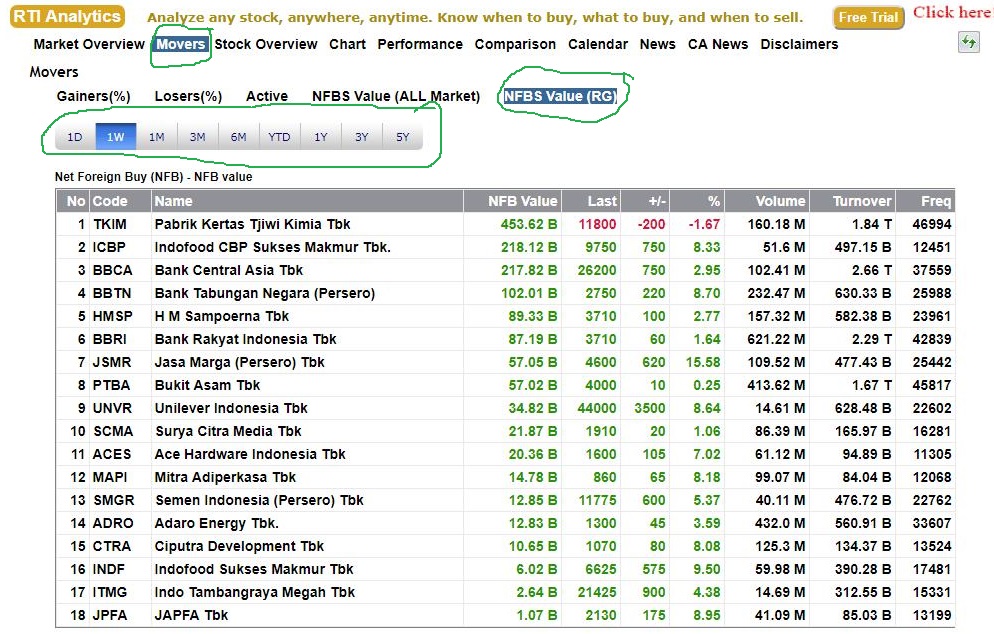Click stock code BBCA

[x=112, y=270]
